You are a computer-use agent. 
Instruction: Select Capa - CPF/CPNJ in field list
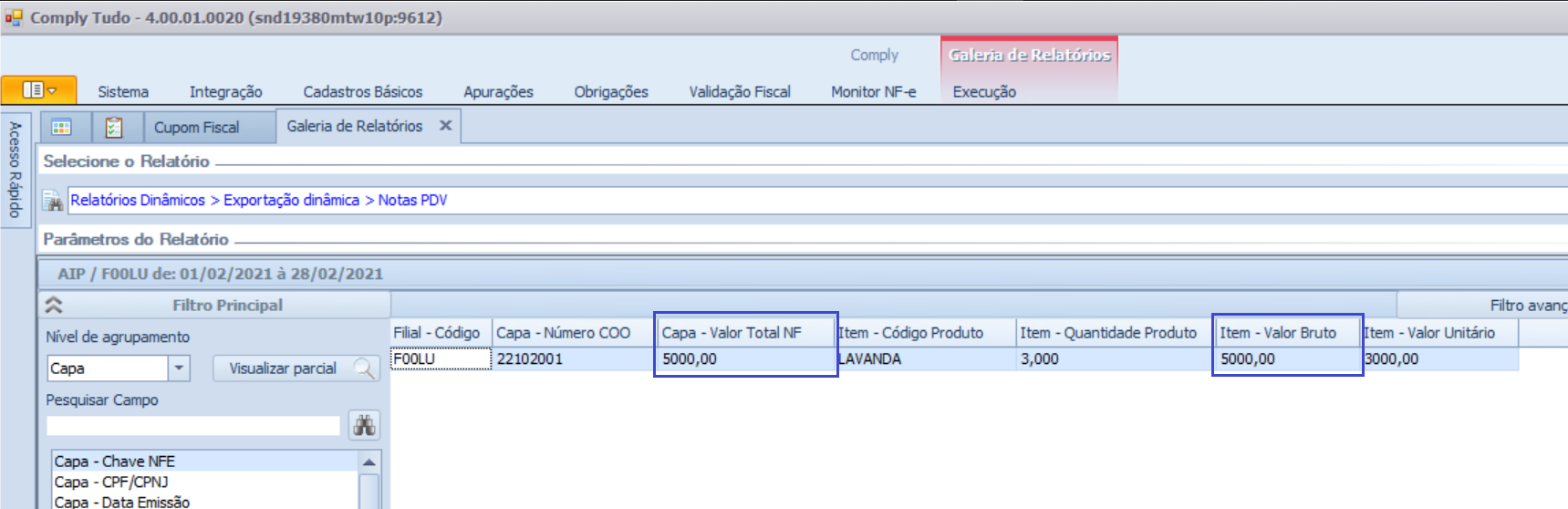pos(206,482)
